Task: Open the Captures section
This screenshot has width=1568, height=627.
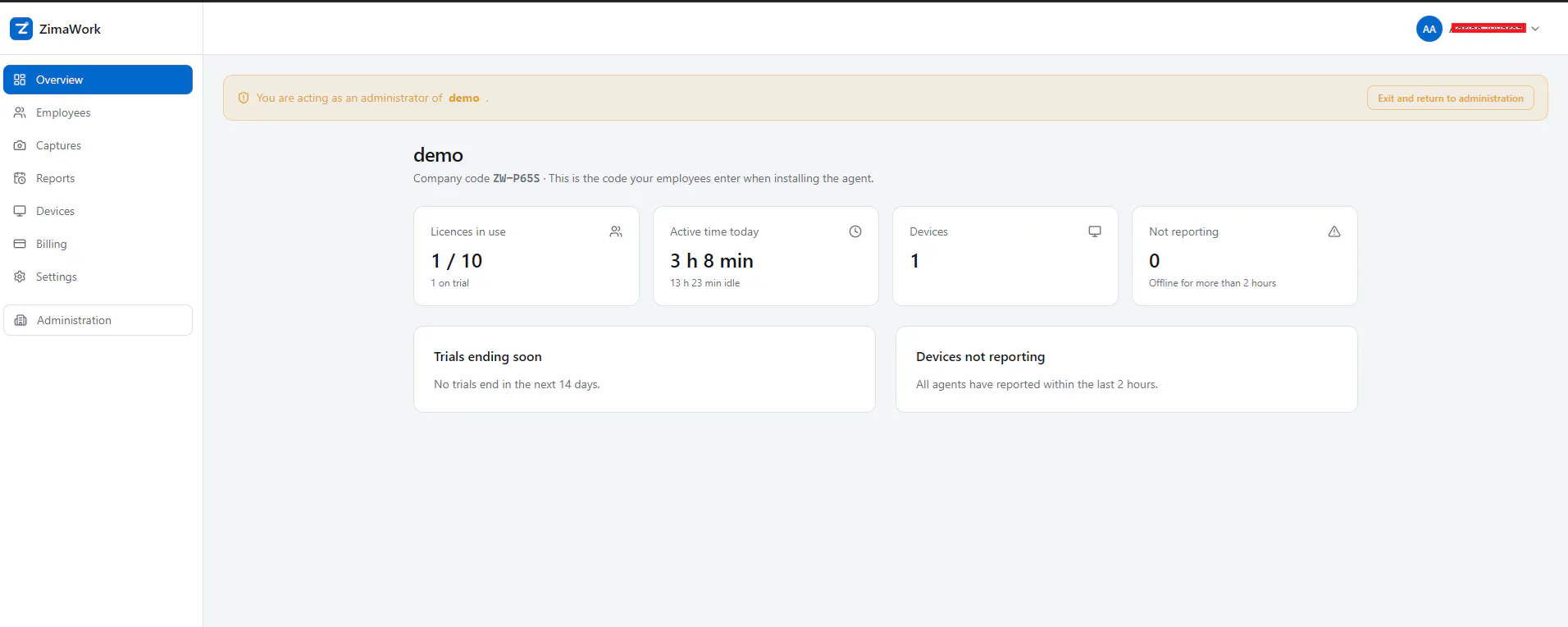Action: pos(98,145)
